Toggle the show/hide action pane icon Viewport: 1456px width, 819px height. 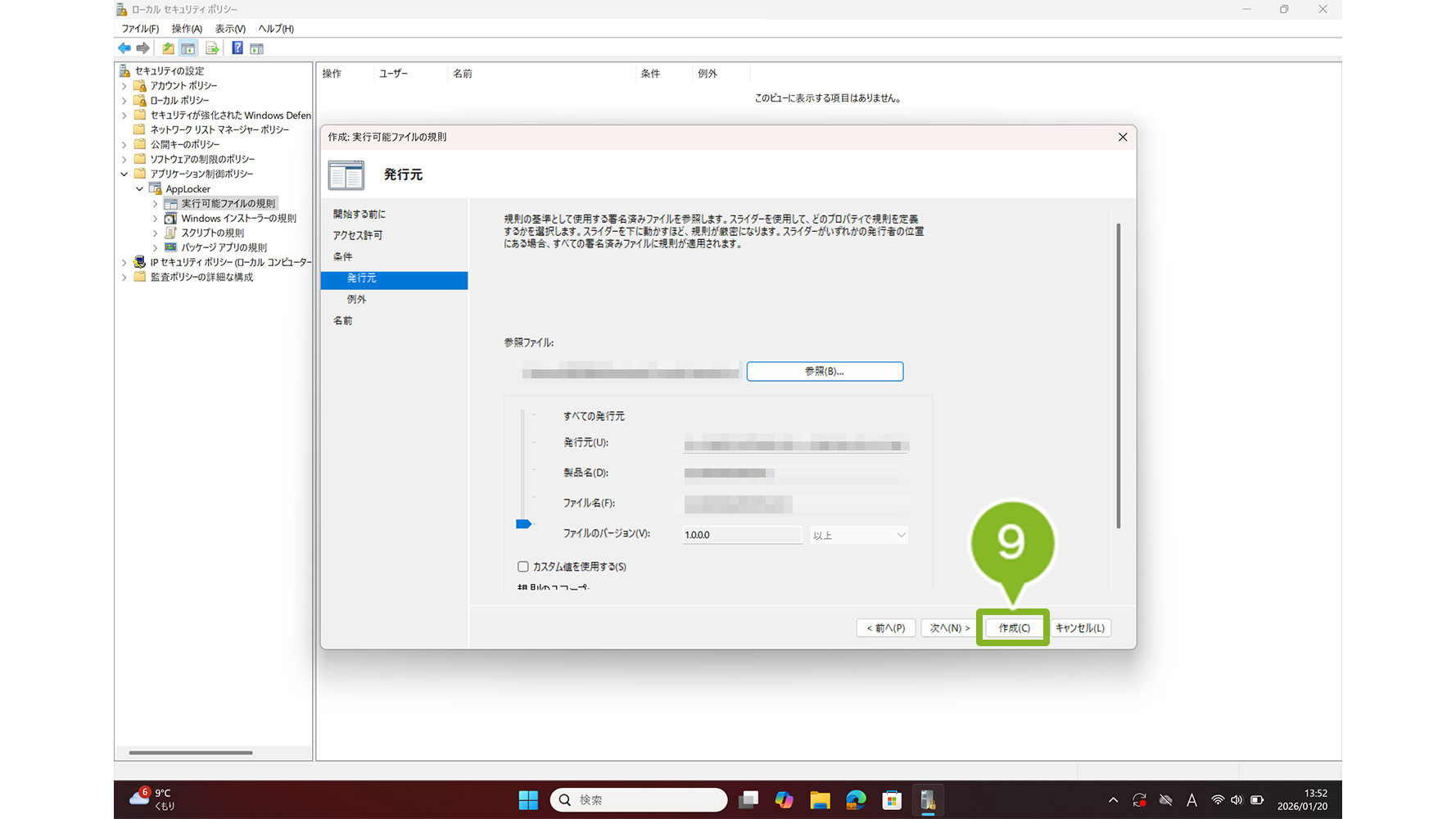(257, 48)
